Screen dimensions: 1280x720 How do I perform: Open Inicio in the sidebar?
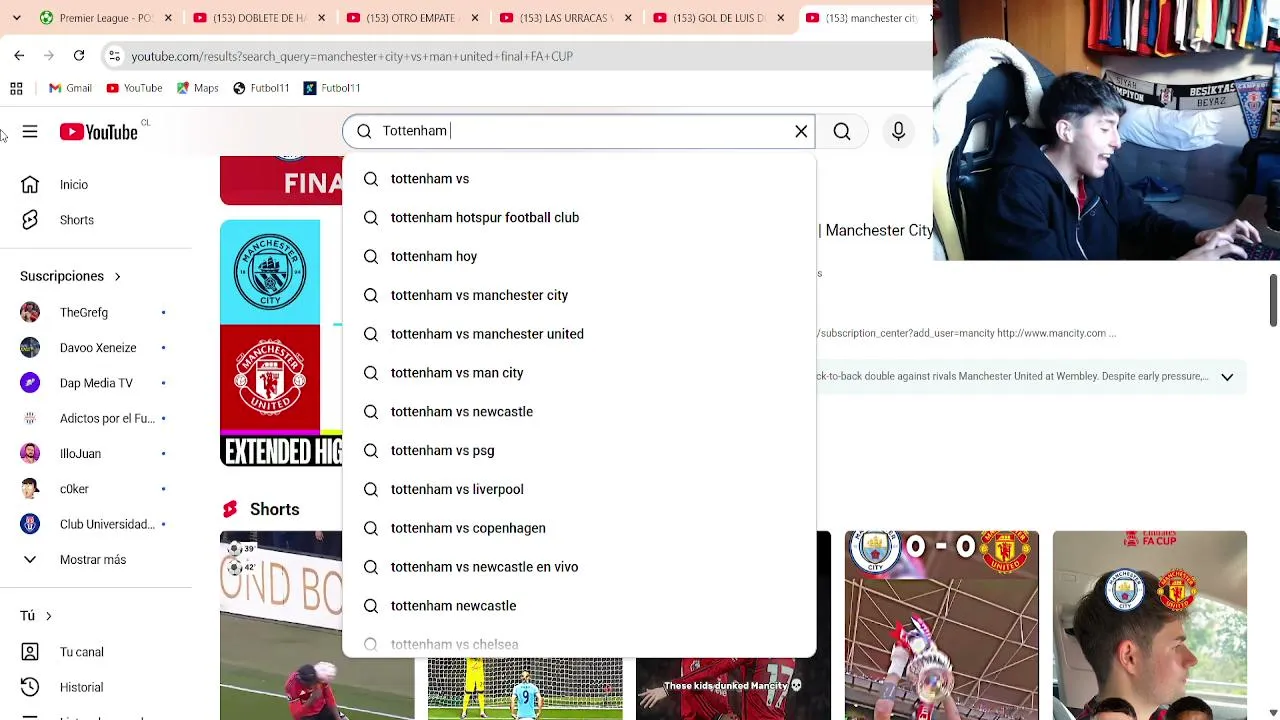[97, 185]
